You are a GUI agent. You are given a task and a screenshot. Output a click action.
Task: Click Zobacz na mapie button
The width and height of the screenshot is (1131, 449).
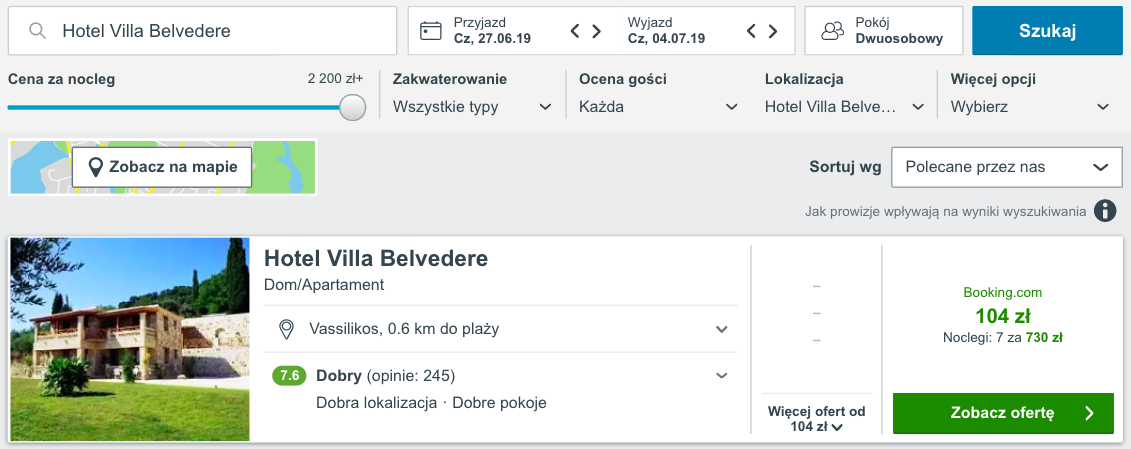(x=162, y=167)
